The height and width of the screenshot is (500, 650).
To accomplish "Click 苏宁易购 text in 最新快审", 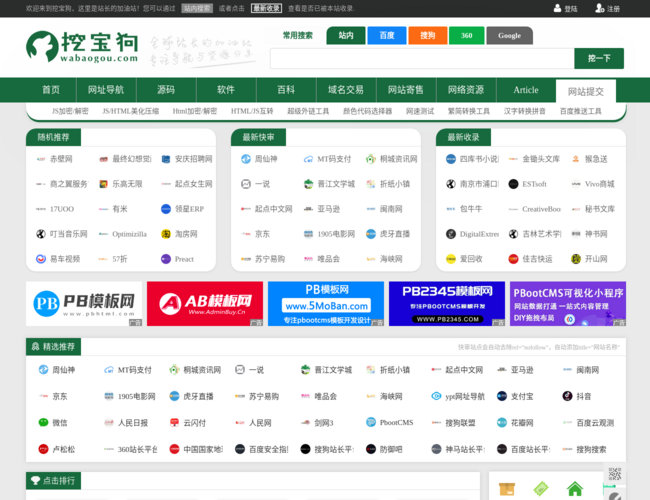I will [x=269, y=259].
